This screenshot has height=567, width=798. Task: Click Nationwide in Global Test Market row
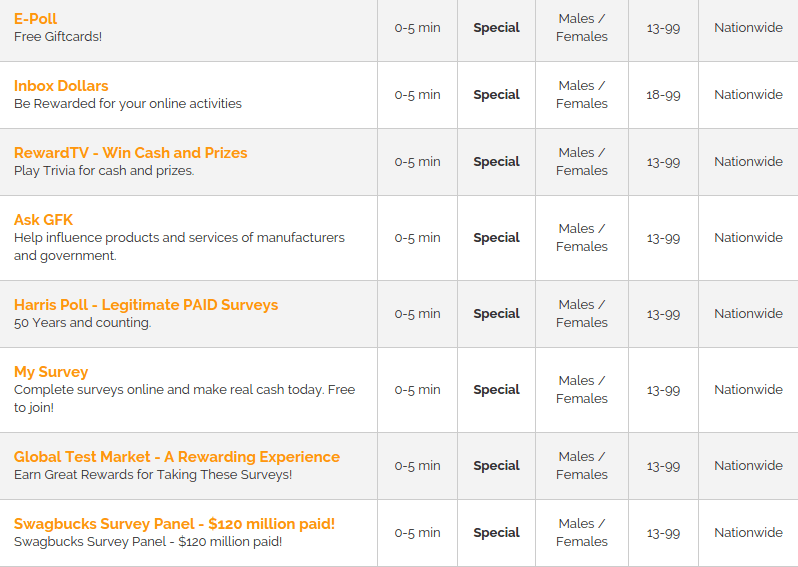pos(748,466)
